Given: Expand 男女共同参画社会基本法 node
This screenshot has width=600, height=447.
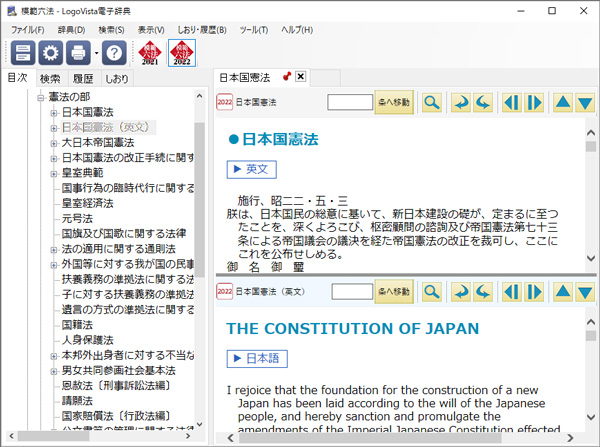Looking at the screenshot, I should [x=54, y=371].
